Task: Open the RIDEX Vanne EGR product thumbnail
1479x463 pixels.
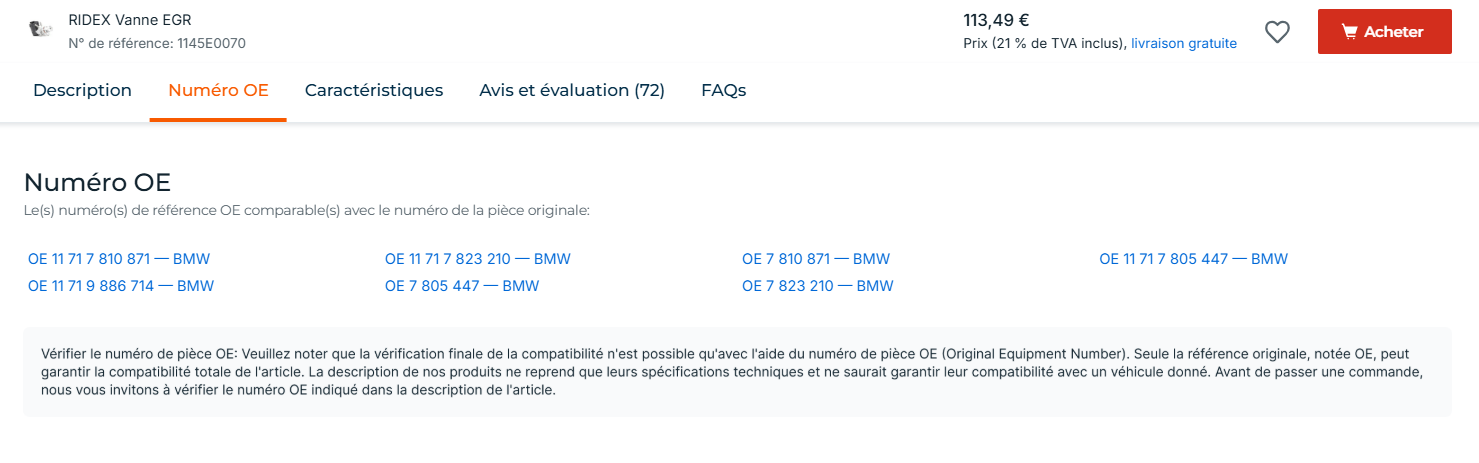Action: tap(41, 30)
